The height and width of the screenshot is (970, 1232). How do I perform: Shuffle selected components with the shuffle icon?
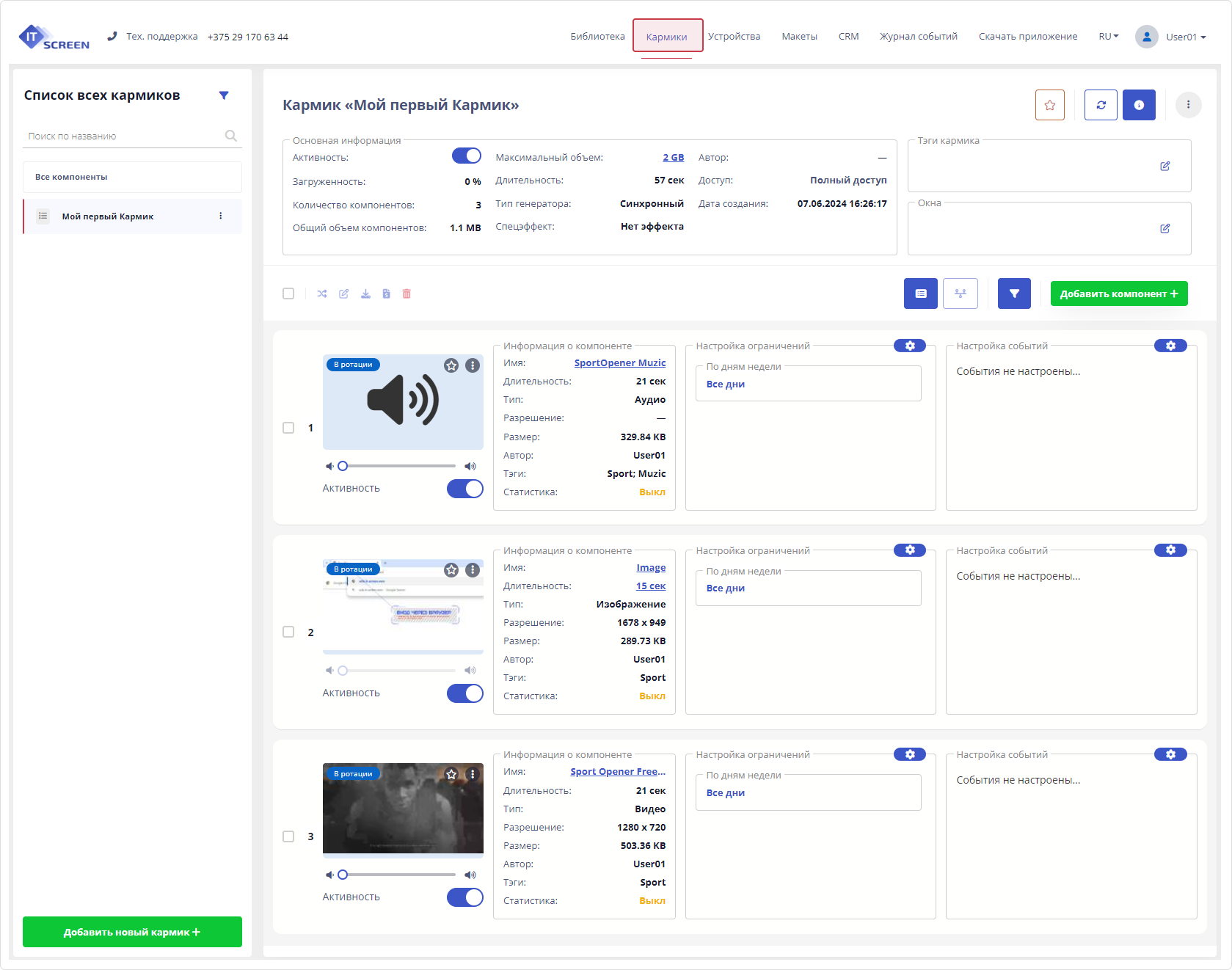[x=322, y=293]
